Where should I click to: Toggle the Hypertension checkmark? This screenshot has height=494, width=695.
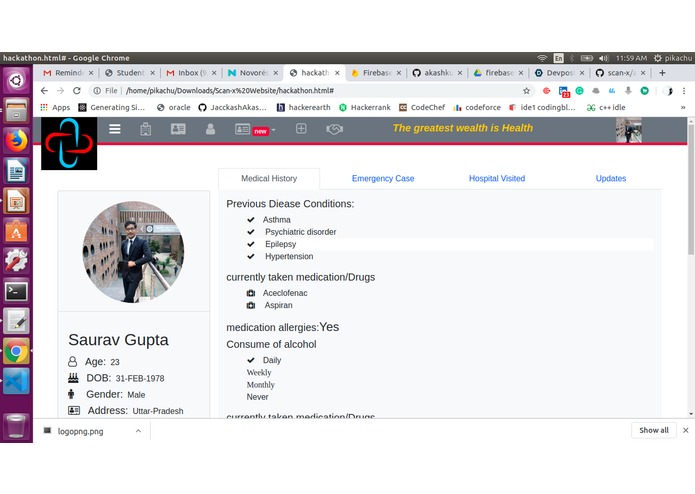251,256
